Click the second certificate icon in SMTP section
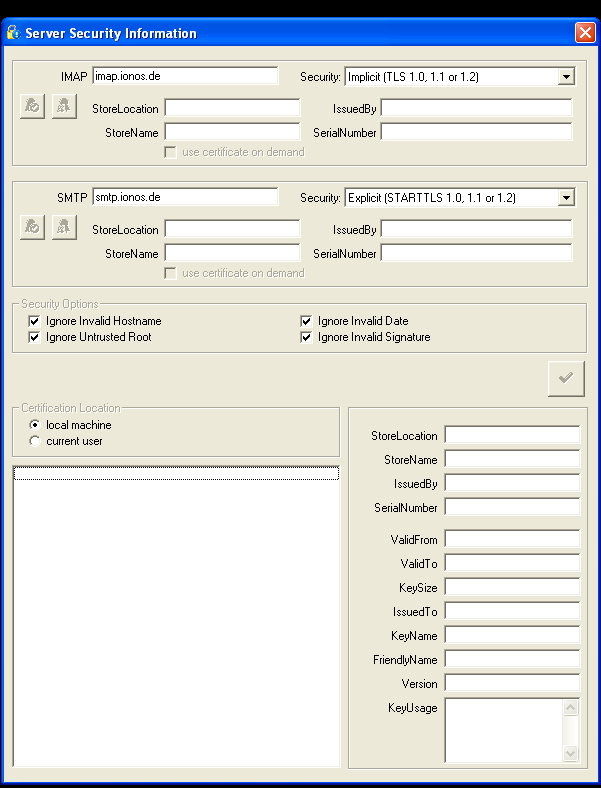The image size is (601, 788). coord(63,228)
